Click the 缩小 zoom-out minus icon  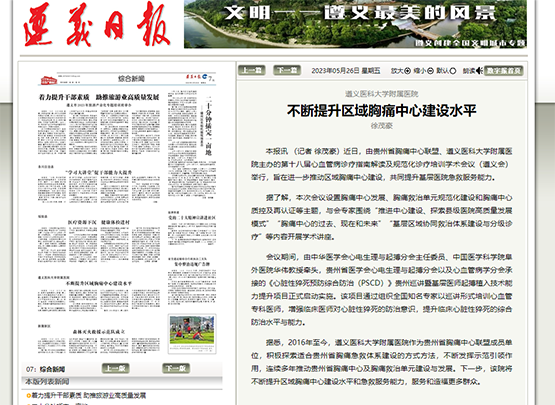coord(430,71)
